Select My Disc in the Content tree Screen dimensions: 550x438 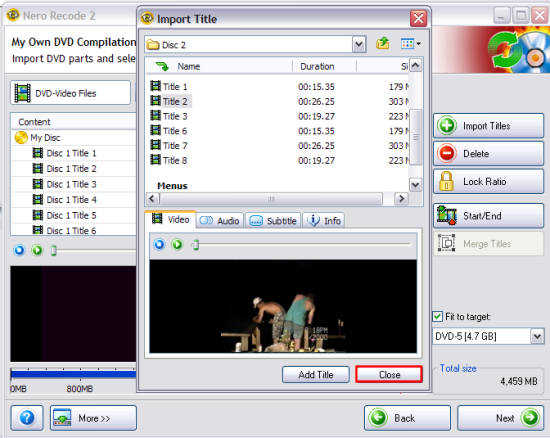pyautogui.click(x=45, y=137)
